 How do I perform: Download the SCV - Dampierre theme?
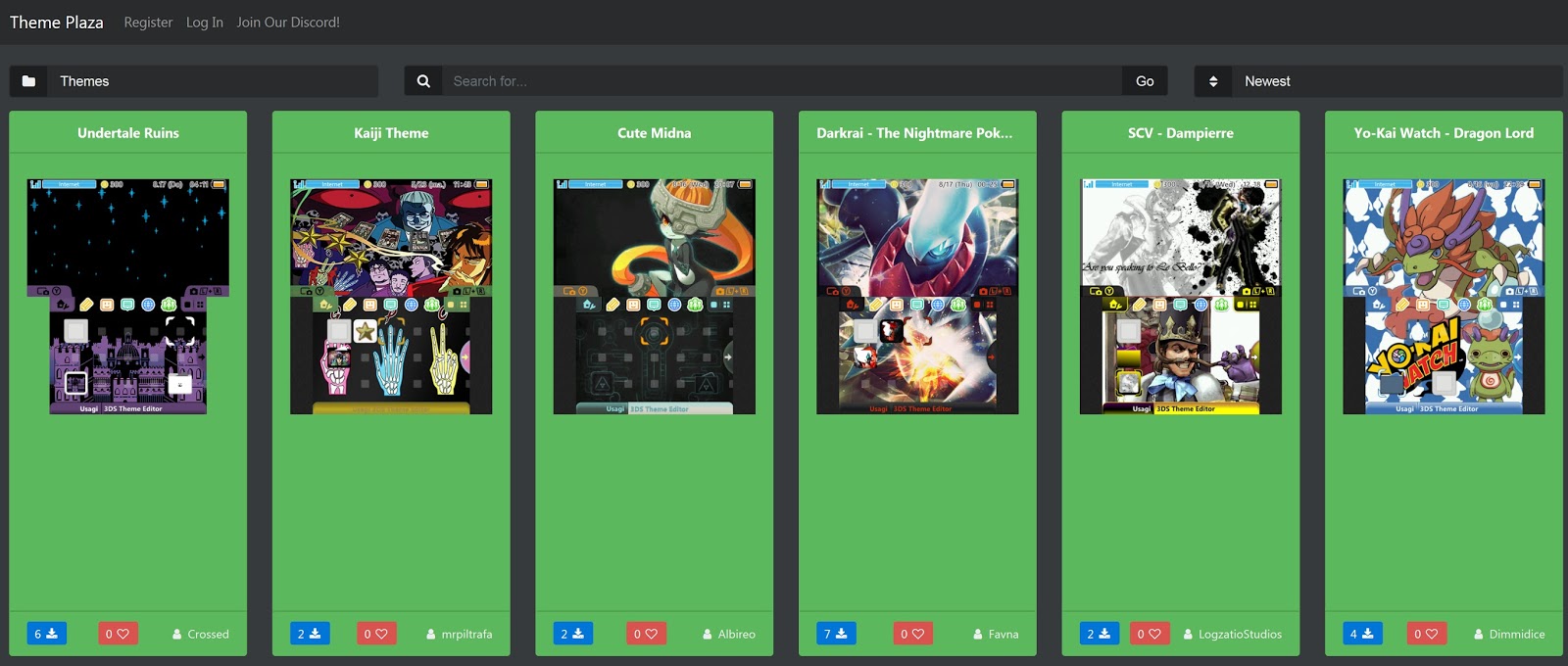(x=1099, y=634)
